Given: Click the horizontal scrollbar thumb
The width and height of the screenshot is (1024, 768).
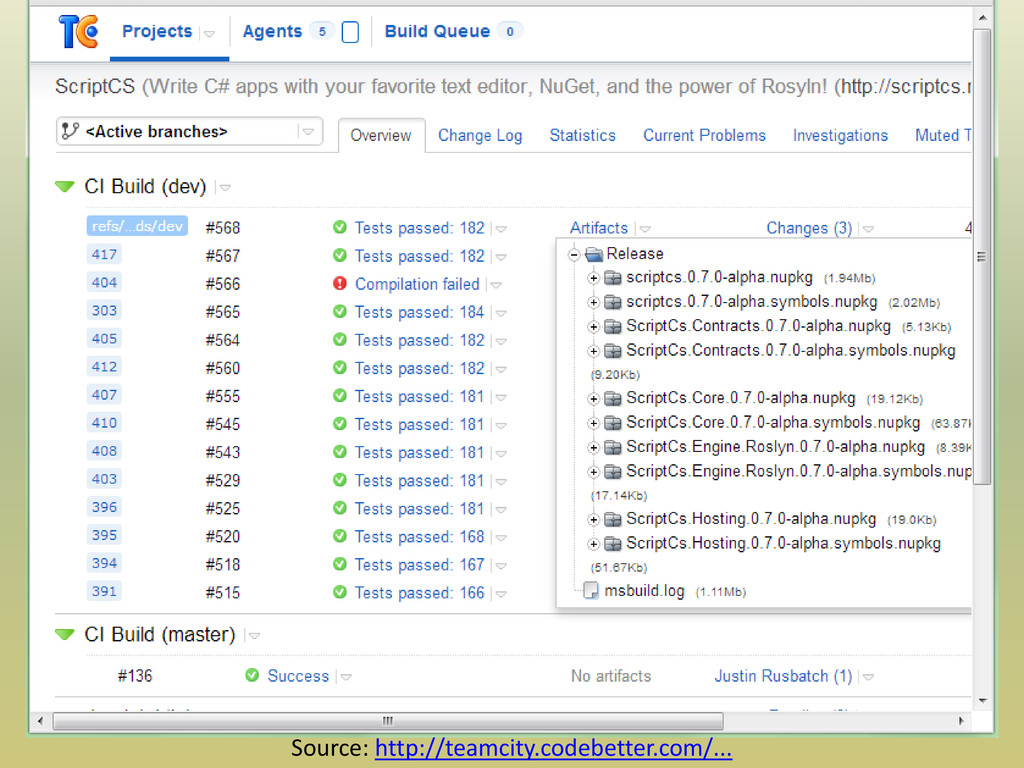Looking at the screenshot, I should 388,721.
